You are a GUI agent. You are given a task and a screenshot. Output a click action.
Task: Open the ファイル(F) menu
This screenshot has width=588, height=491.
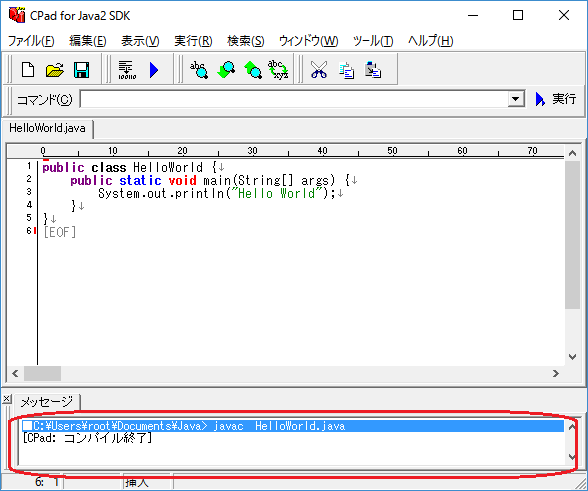coord(31,41)
